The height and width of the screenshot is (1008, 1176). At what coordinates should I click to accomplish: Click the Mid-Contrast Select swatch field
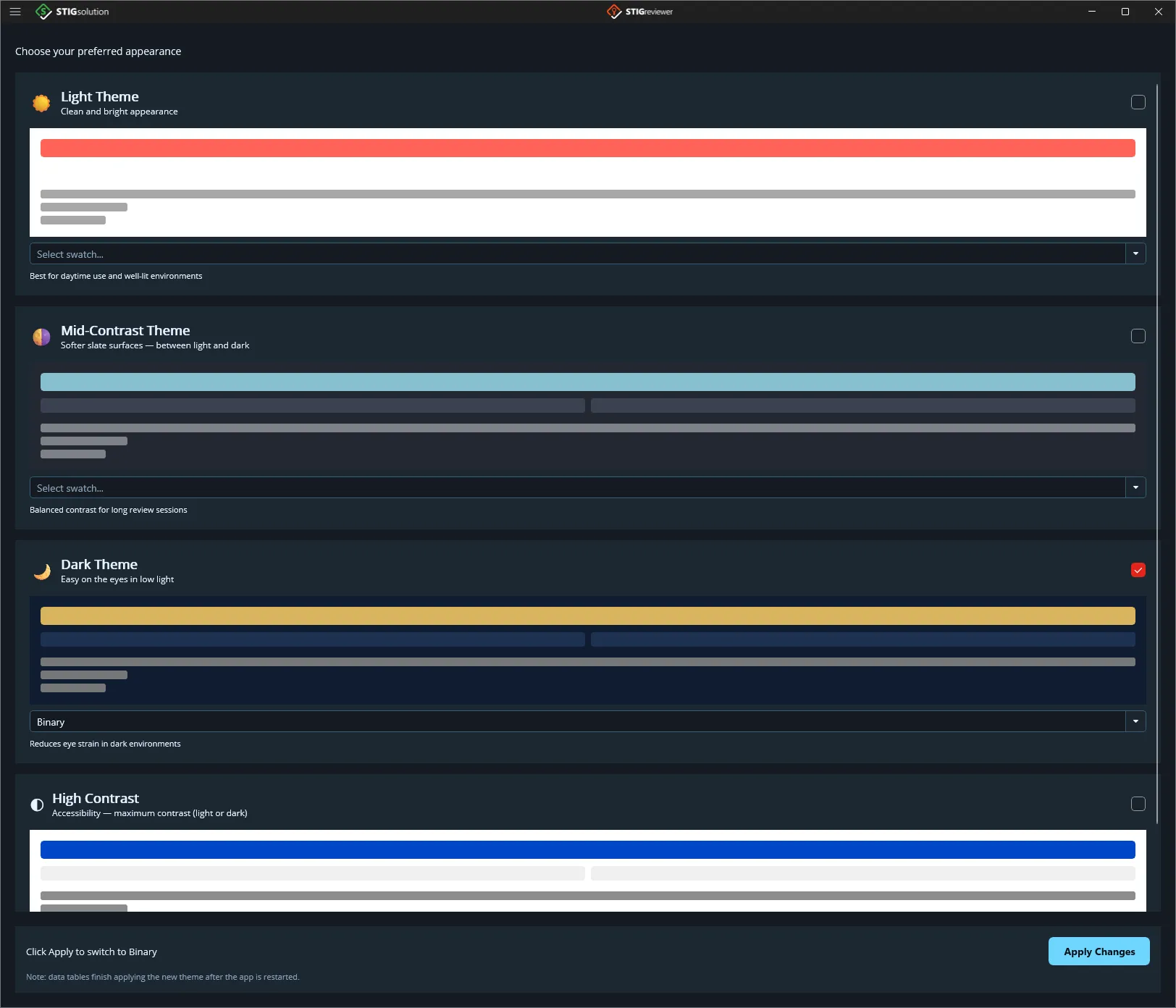[x=577, y=488]
